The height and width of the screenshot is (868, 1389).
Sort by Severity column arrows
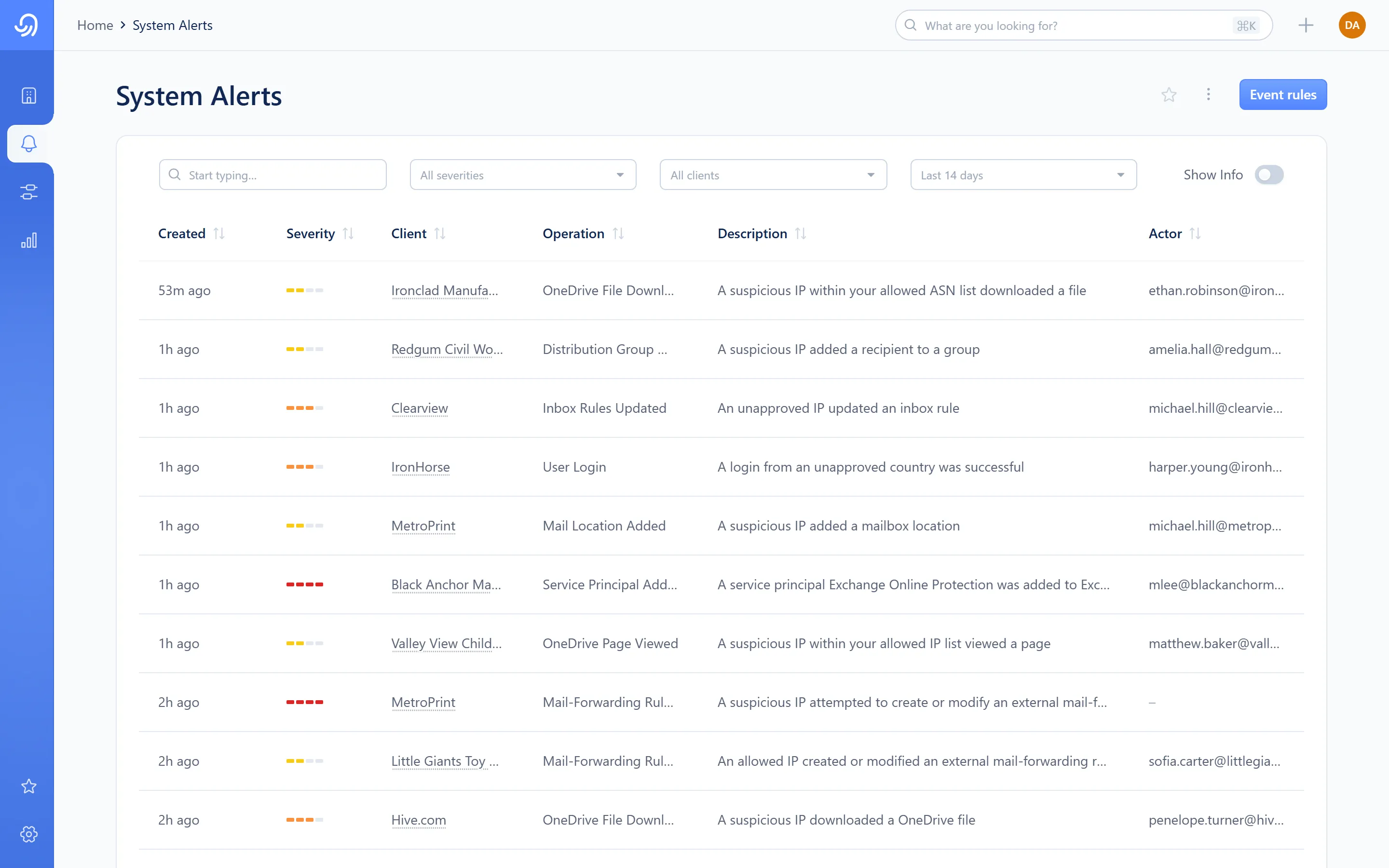[x=348, y=234]
